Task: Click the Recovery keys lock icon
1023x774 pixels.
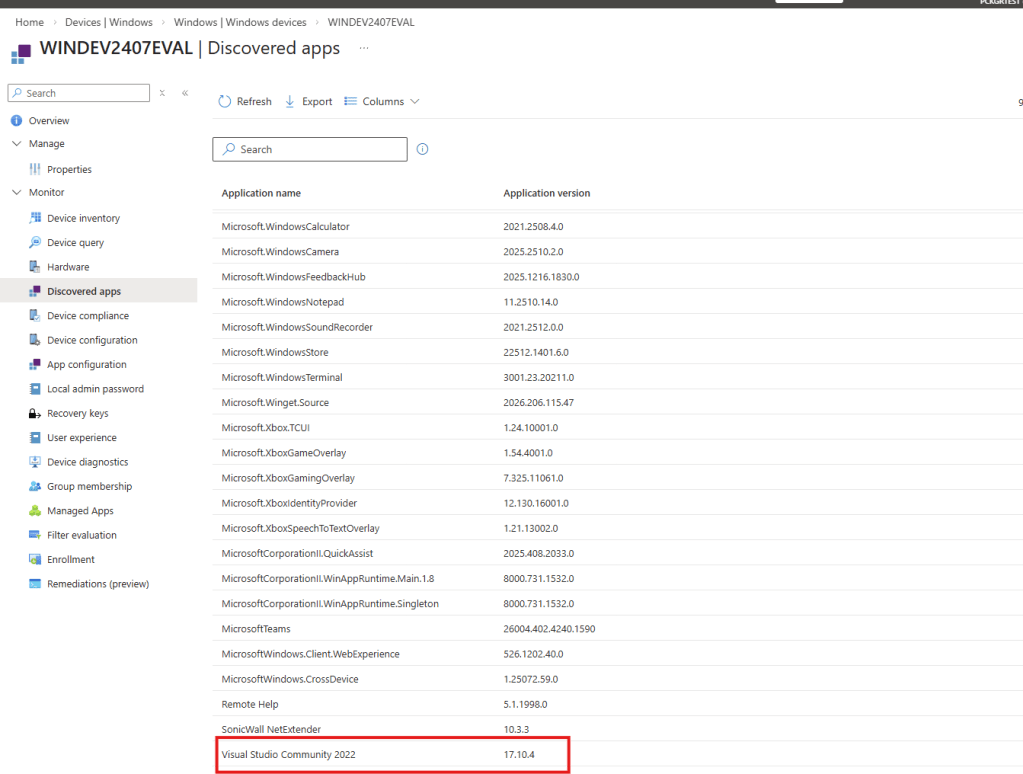Action: 36,414
